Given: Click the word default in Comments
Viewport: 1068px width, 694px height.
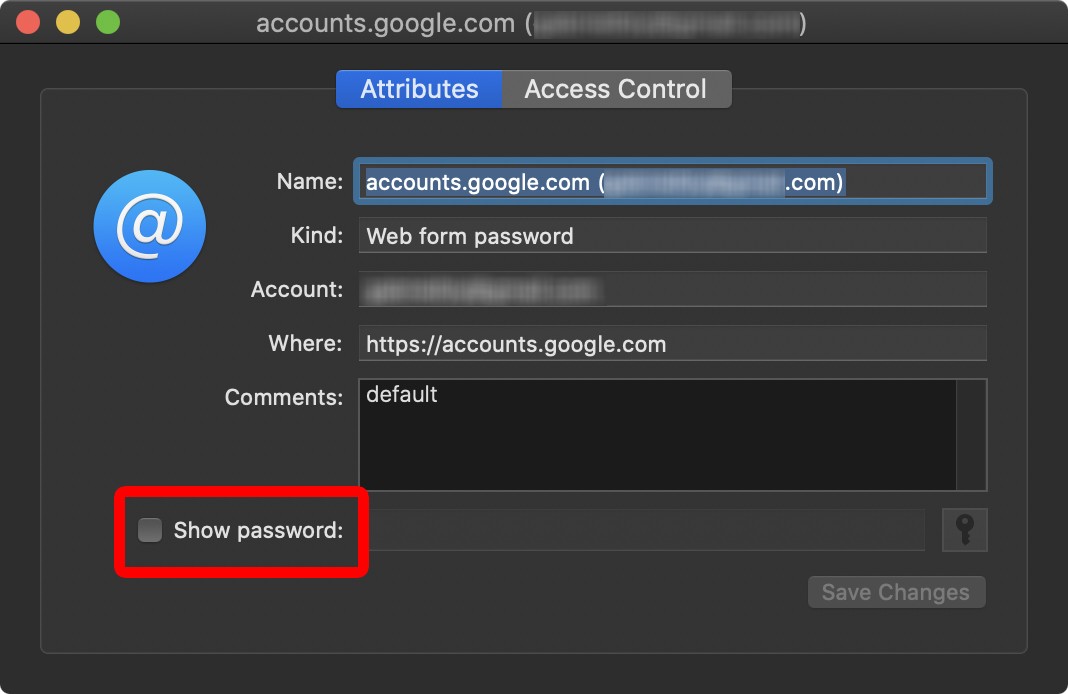Looking at the screenshot, I should (x=402, y=394).
